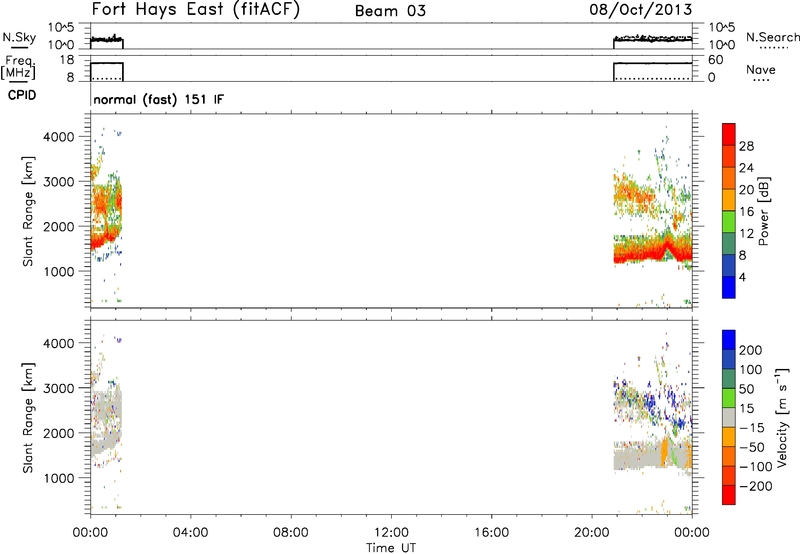
Task: Click "Slant Range [km]" label of velocity panel
Action: [28, 418]
